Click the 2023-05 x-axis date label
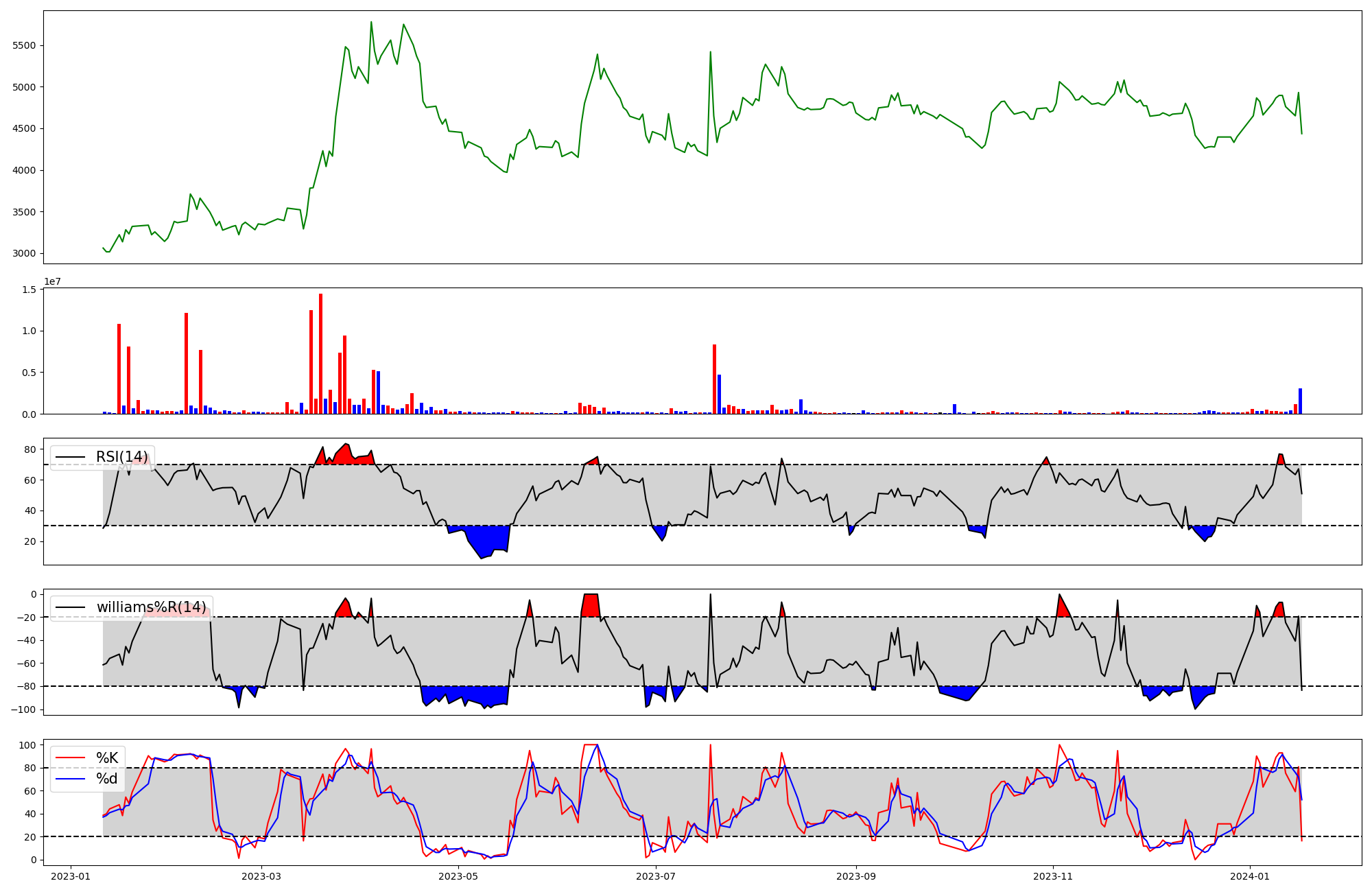The width and height of the screenshot is (1372, 892). (458, 876)
